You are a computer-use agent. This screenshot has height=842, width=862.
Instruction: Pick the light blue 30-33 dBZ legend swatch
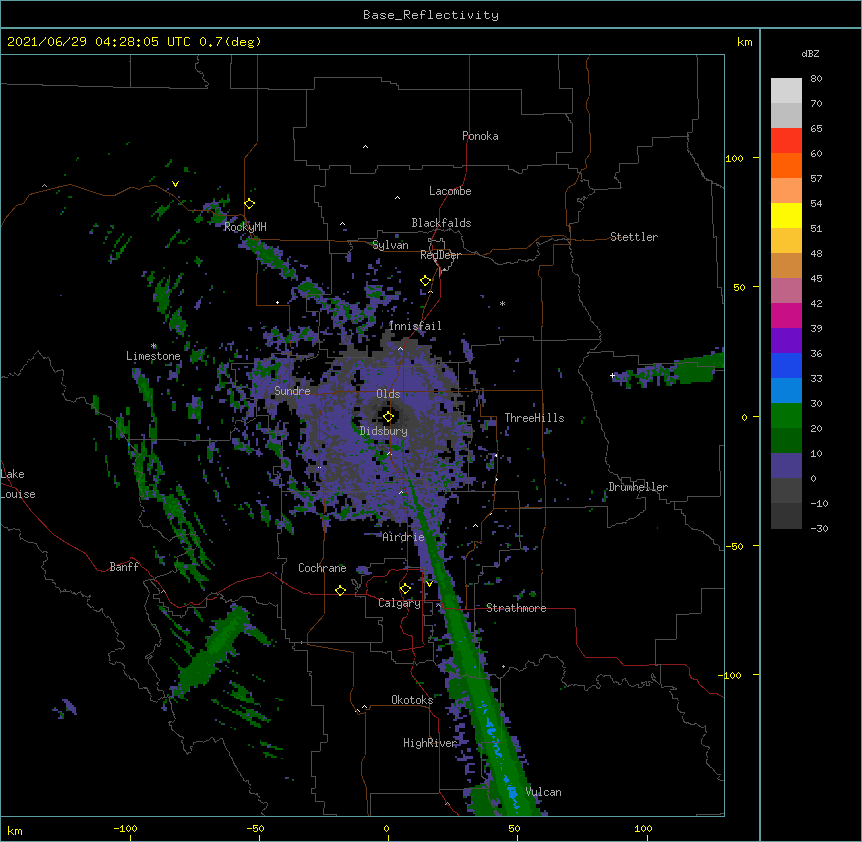(x=786, y=391)
